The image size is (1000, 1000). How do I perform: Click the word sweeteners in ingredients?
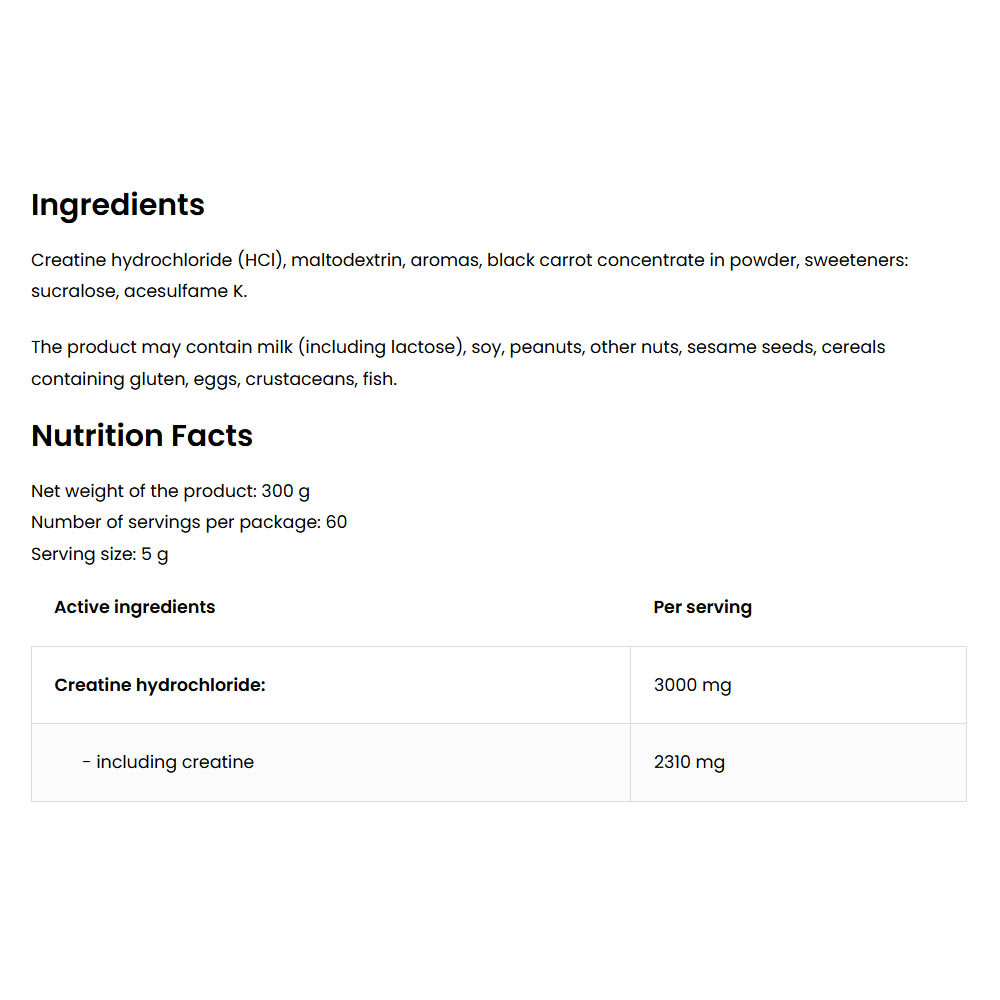pos(855,261)
